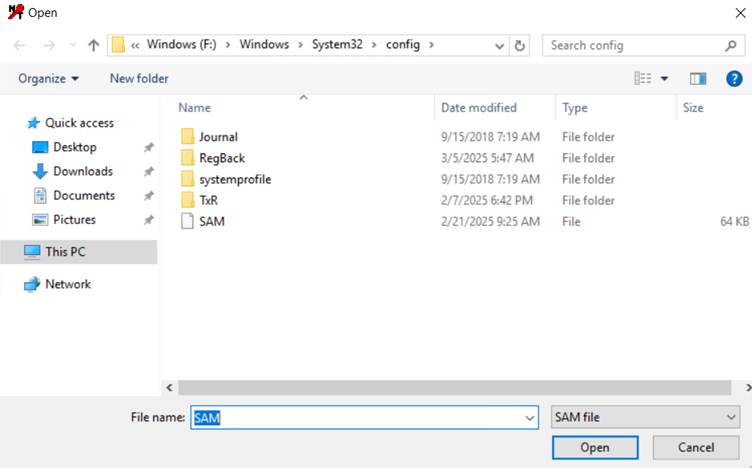Image resolution: width=752 pixels, height=468 pixels.
Task: Select the System32 breadcrumb segment
Action: pyautogui.click(x=337, y=45)
